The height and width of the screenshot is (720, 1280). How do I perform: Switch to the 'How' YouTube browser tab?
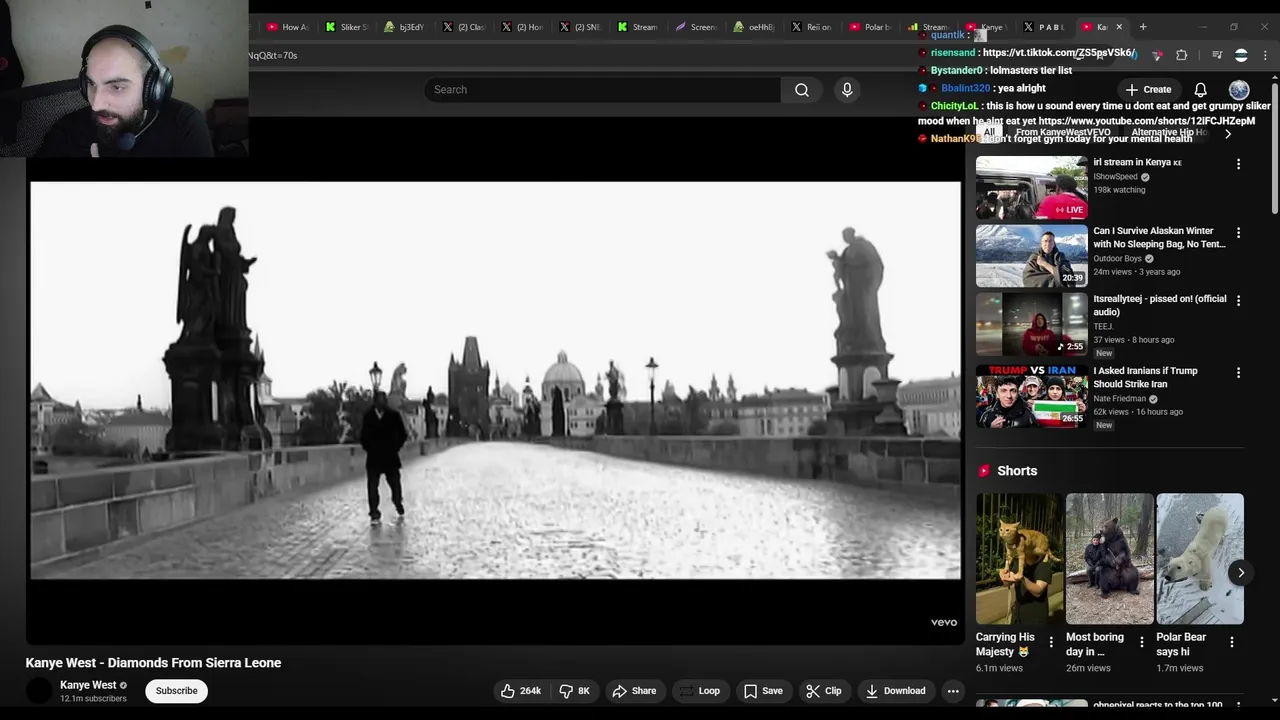[x=288, y=27]
